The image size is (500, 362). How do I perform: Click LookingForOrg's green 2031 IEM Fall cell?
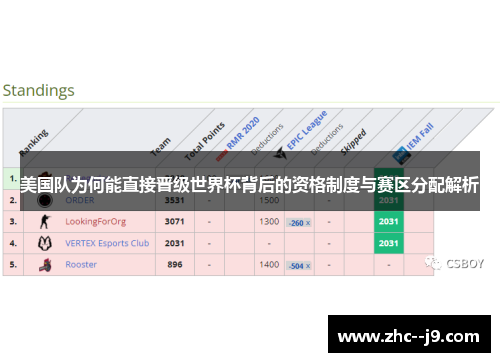point(389,222)
